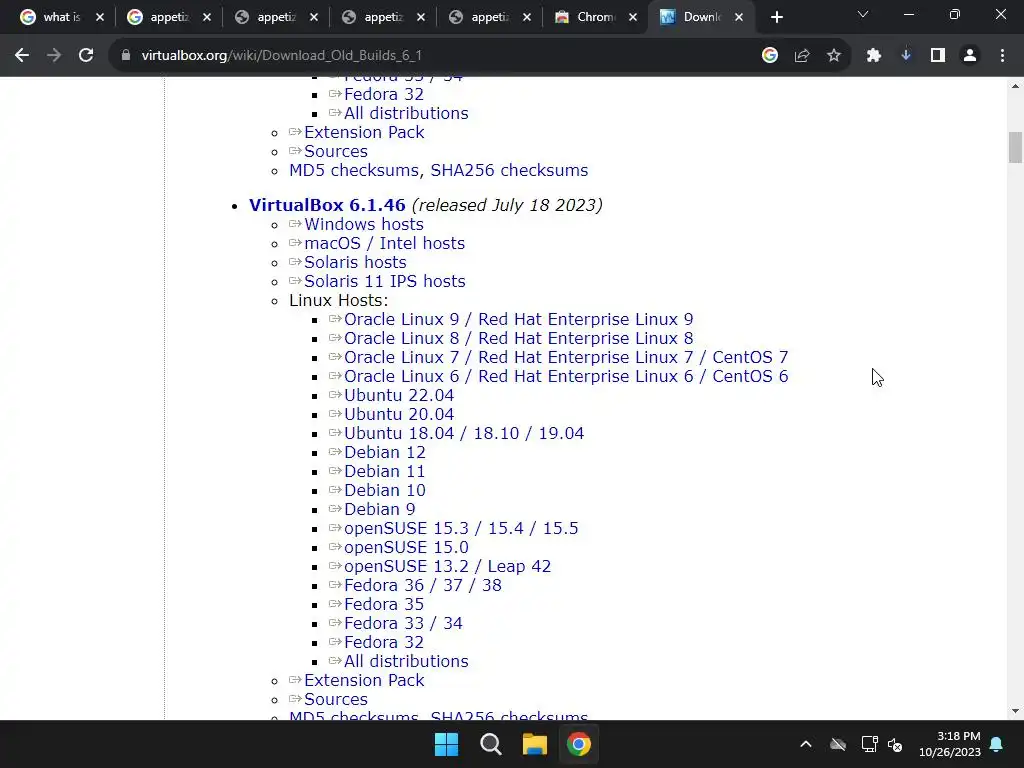Share this page via address bar icon
1024x768 pixels.
pos(802,56)
